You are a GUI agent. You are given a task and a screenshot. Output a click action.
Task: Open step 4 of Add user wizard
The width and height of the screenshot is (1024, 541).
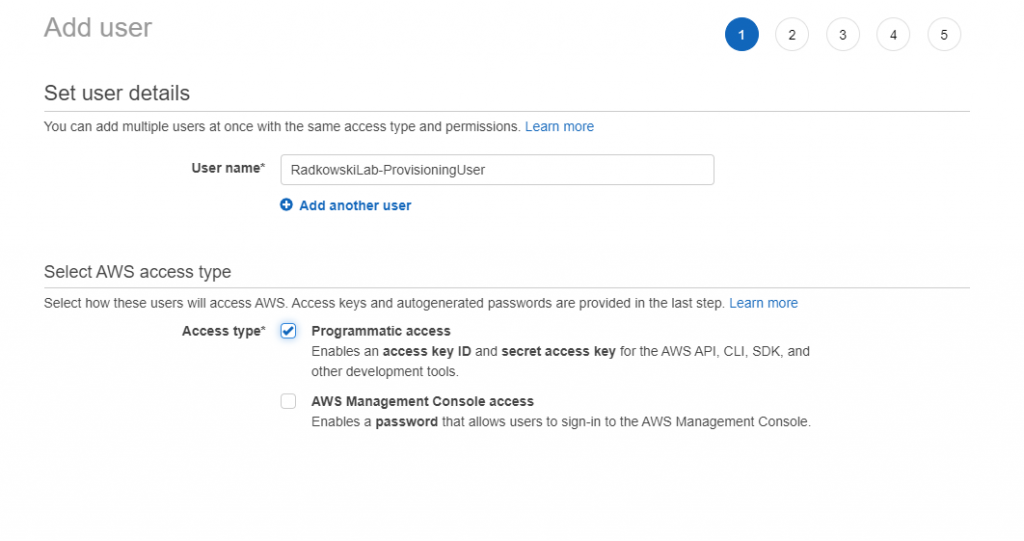click(893, 35)
